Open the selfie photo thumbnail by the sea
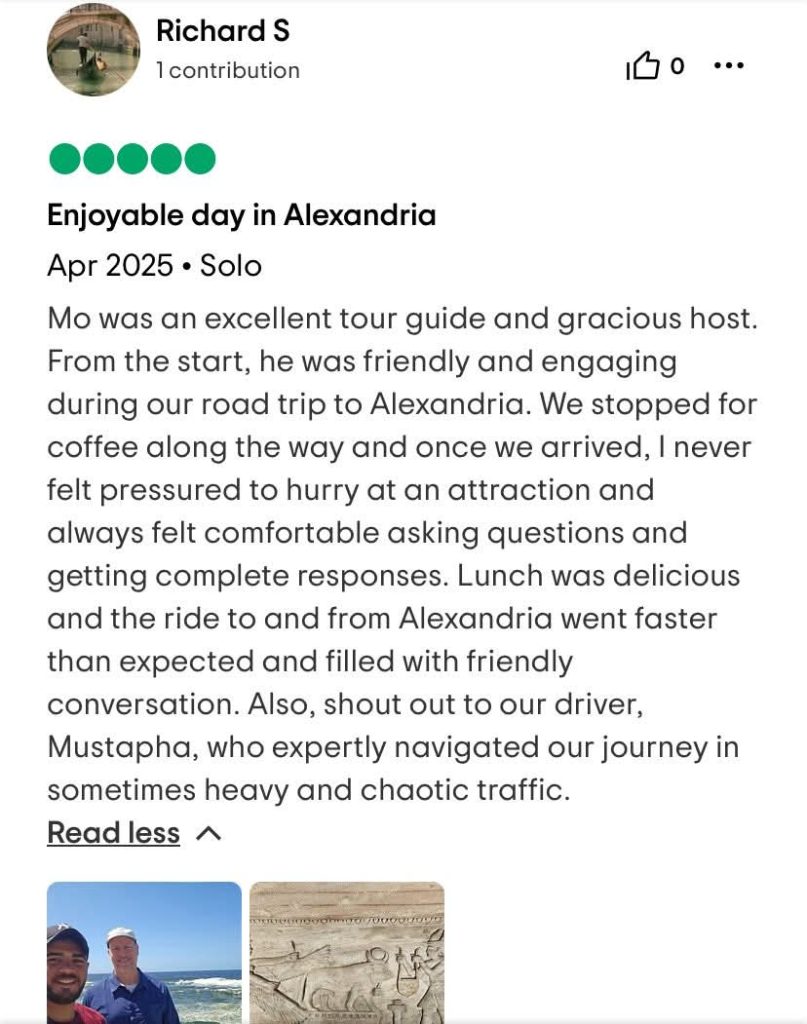 point(144,952)
